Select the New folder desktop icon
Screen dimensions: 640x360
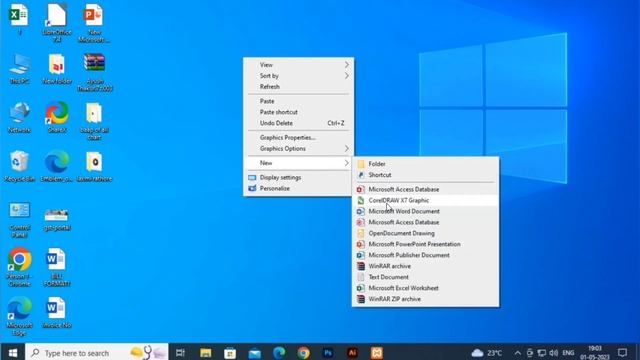pos(57,69)
